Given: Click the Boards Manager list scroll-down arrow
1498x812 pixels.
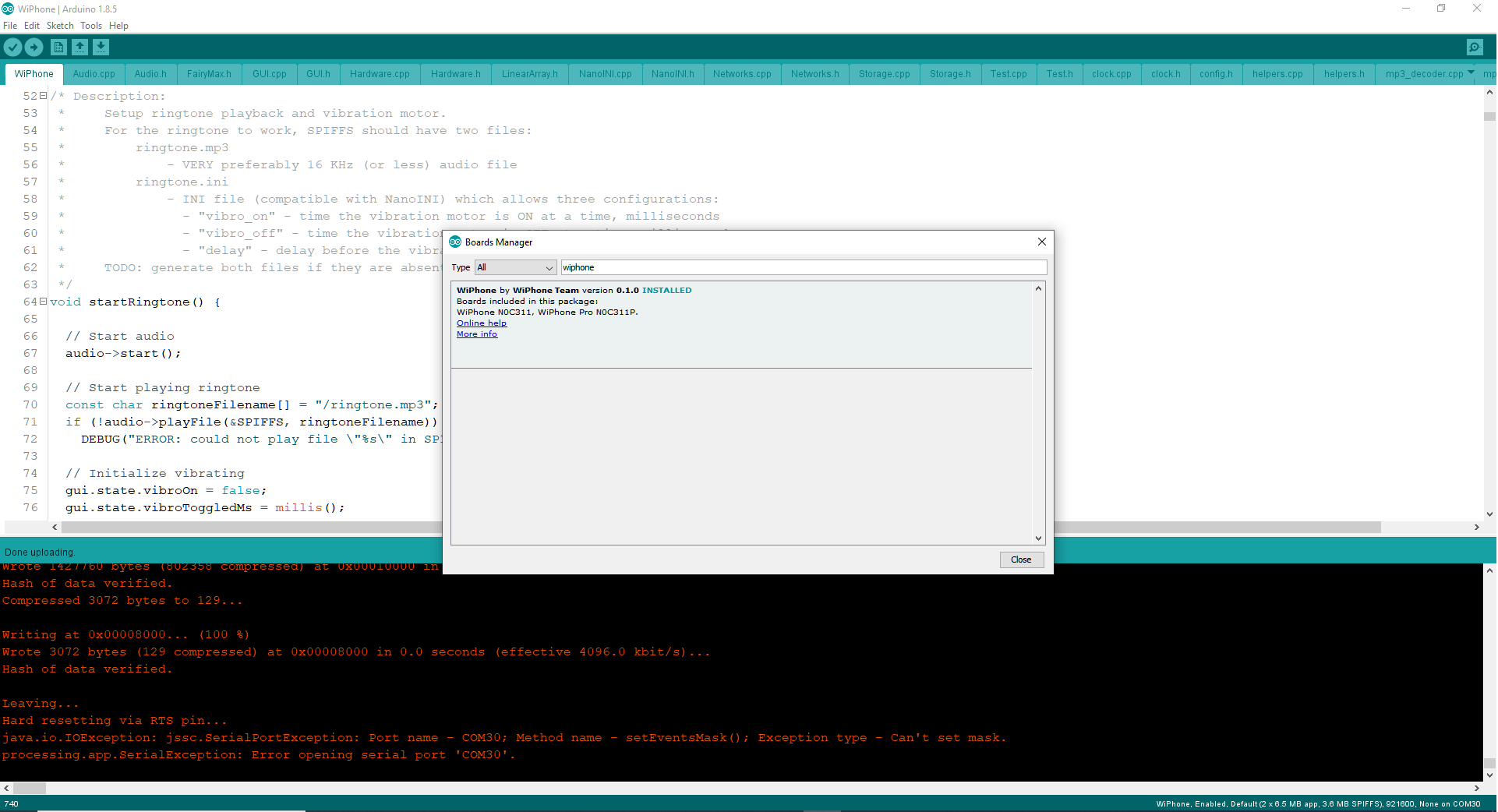Looking at the screenshot, I should pyautogui.click(x=1037, y=538).
